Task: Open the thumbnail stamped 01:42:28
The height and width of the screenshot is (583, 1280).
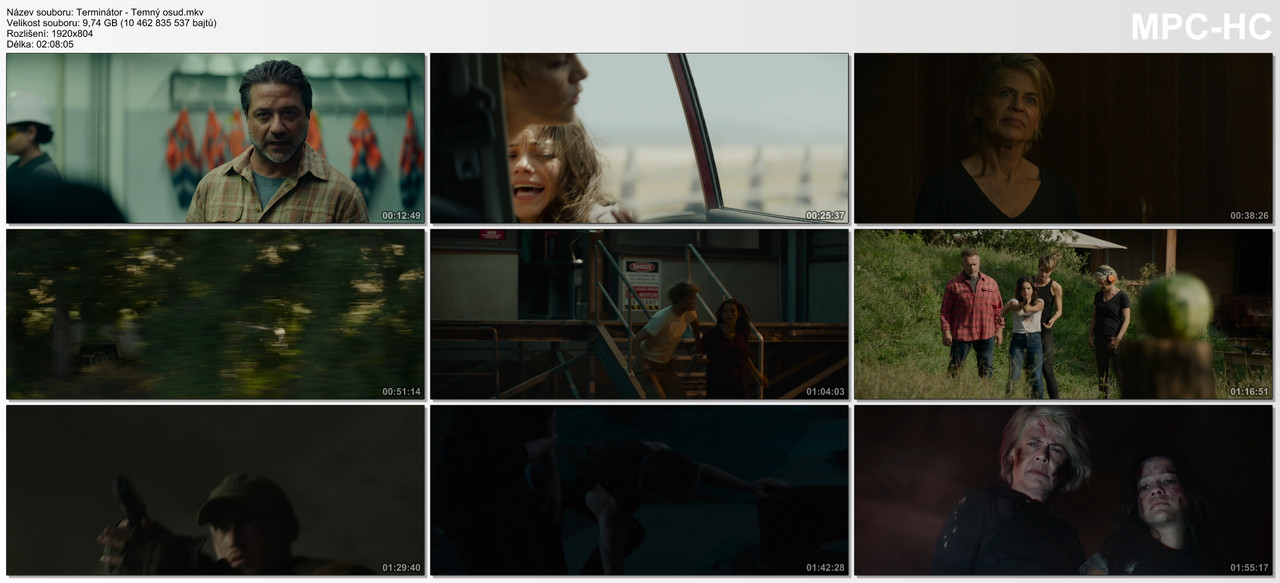Action: click(x=639, y=490)
